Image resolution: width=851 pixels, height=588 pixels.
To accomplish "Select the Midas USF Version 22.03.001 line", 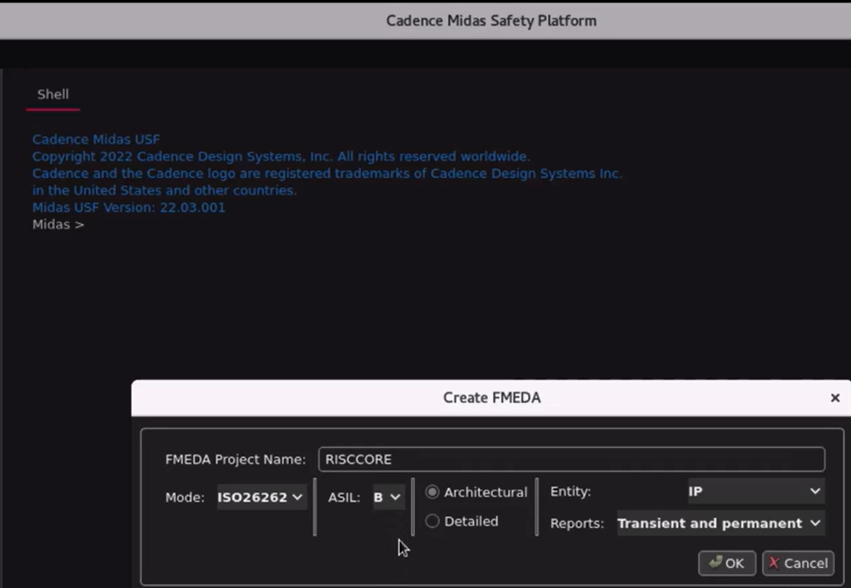I will coord(129,207).
